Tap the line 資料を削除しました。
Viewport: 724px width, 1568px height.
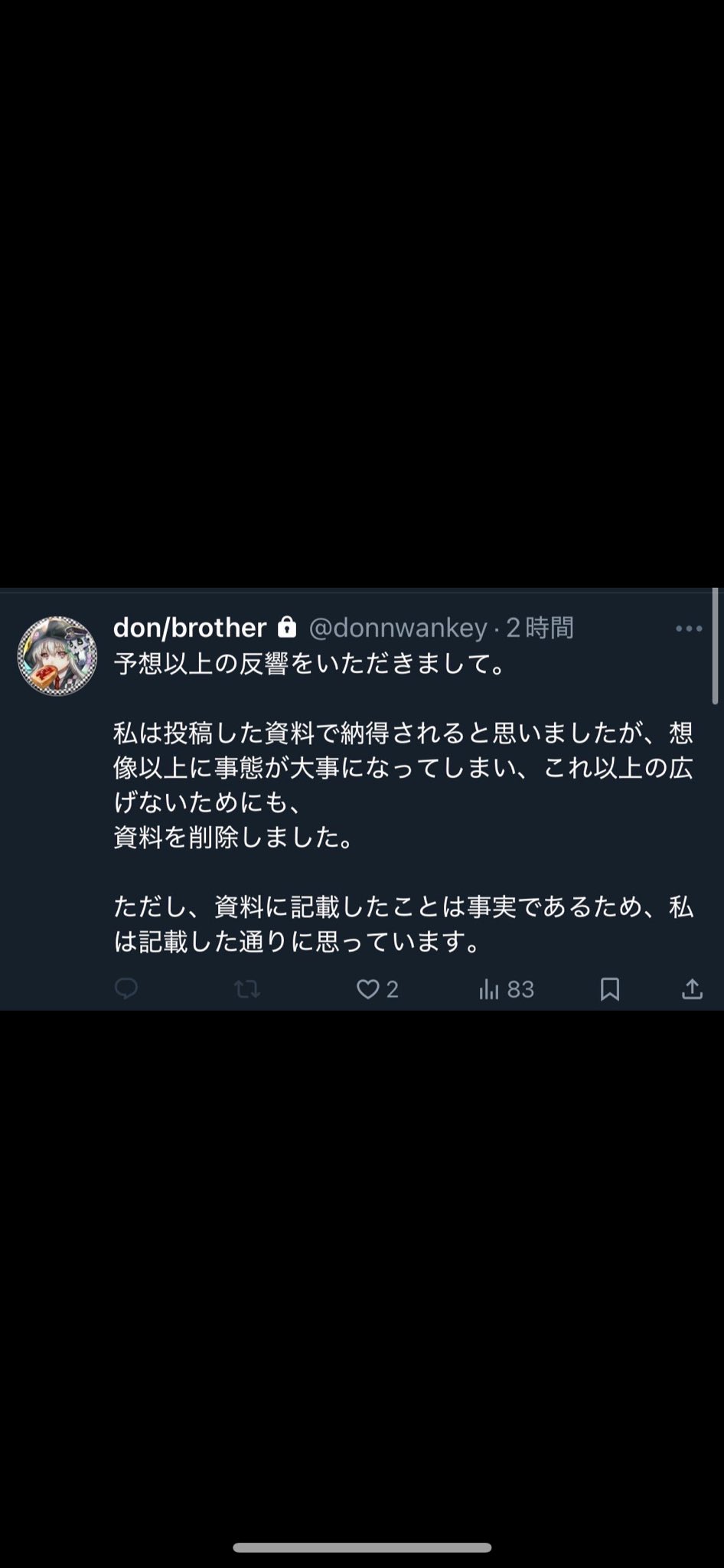[235, 838]
